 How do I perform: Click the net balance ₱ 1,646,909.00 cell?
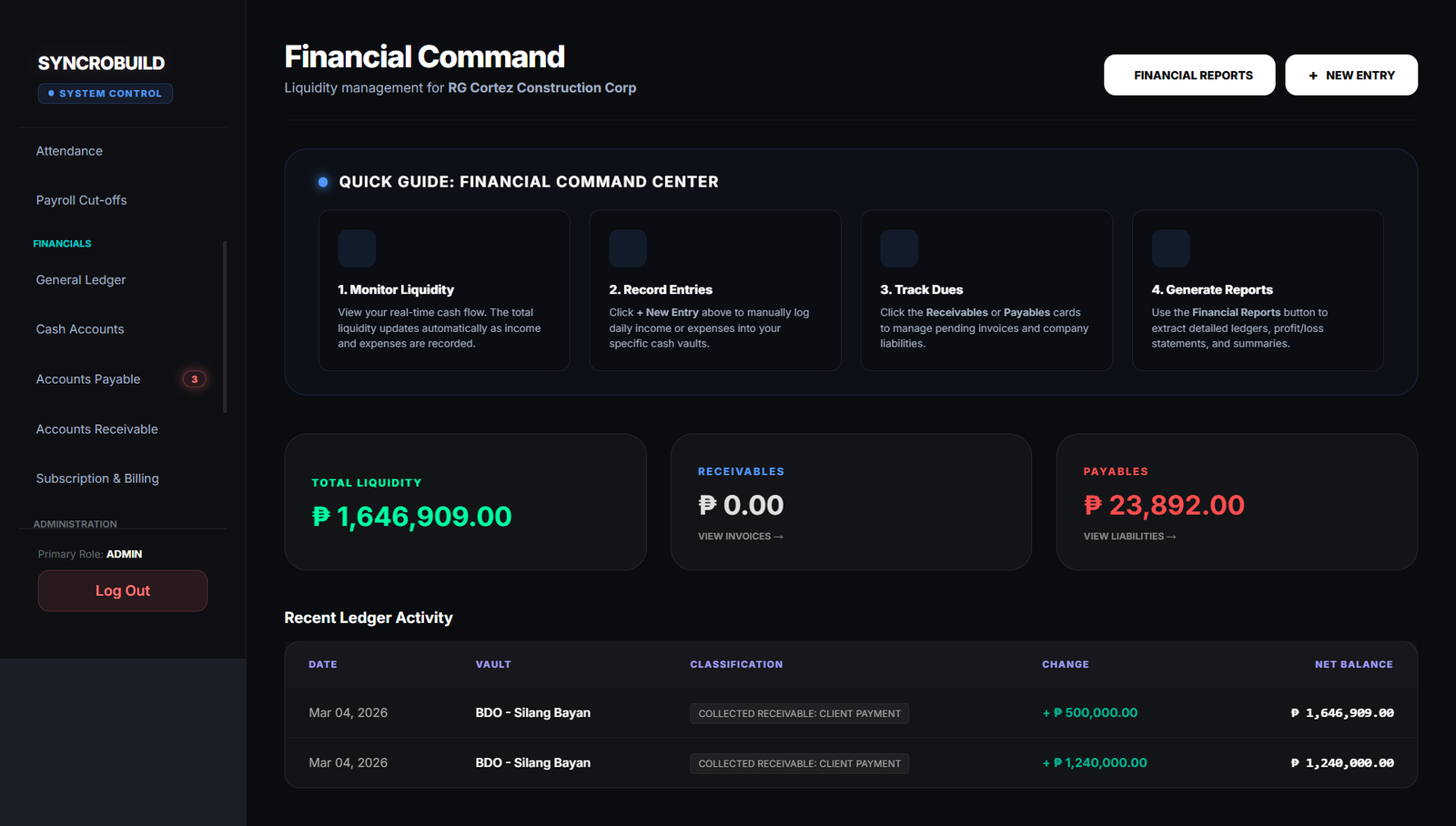1342,713
